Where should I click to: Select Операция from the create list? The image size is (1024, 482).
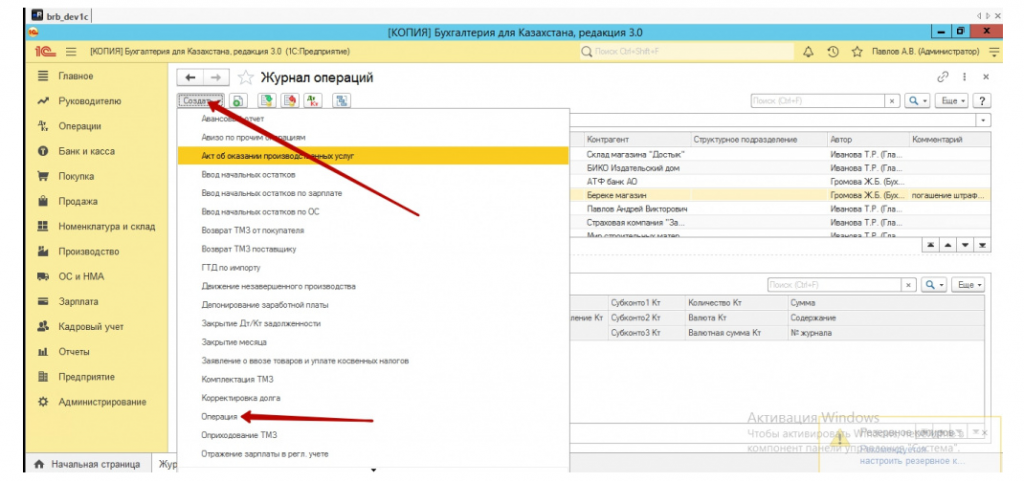219,416
